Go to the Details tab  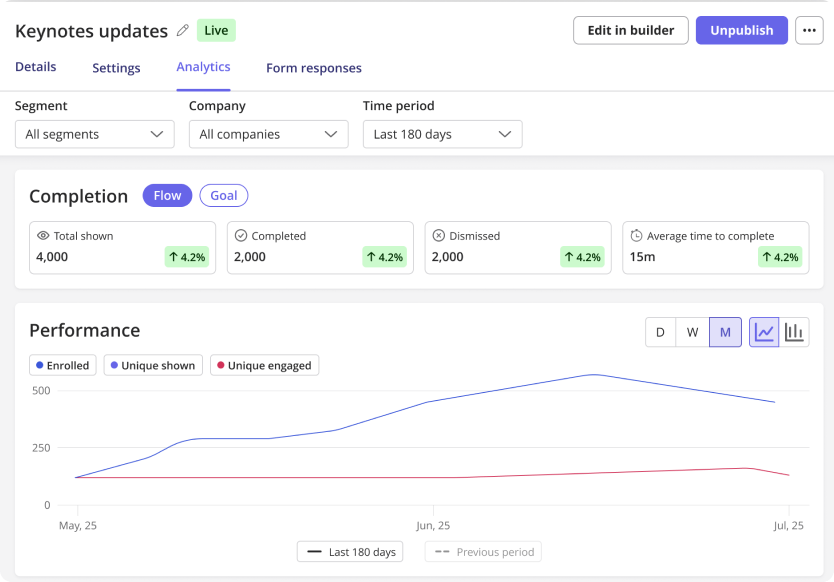[36, 67]
